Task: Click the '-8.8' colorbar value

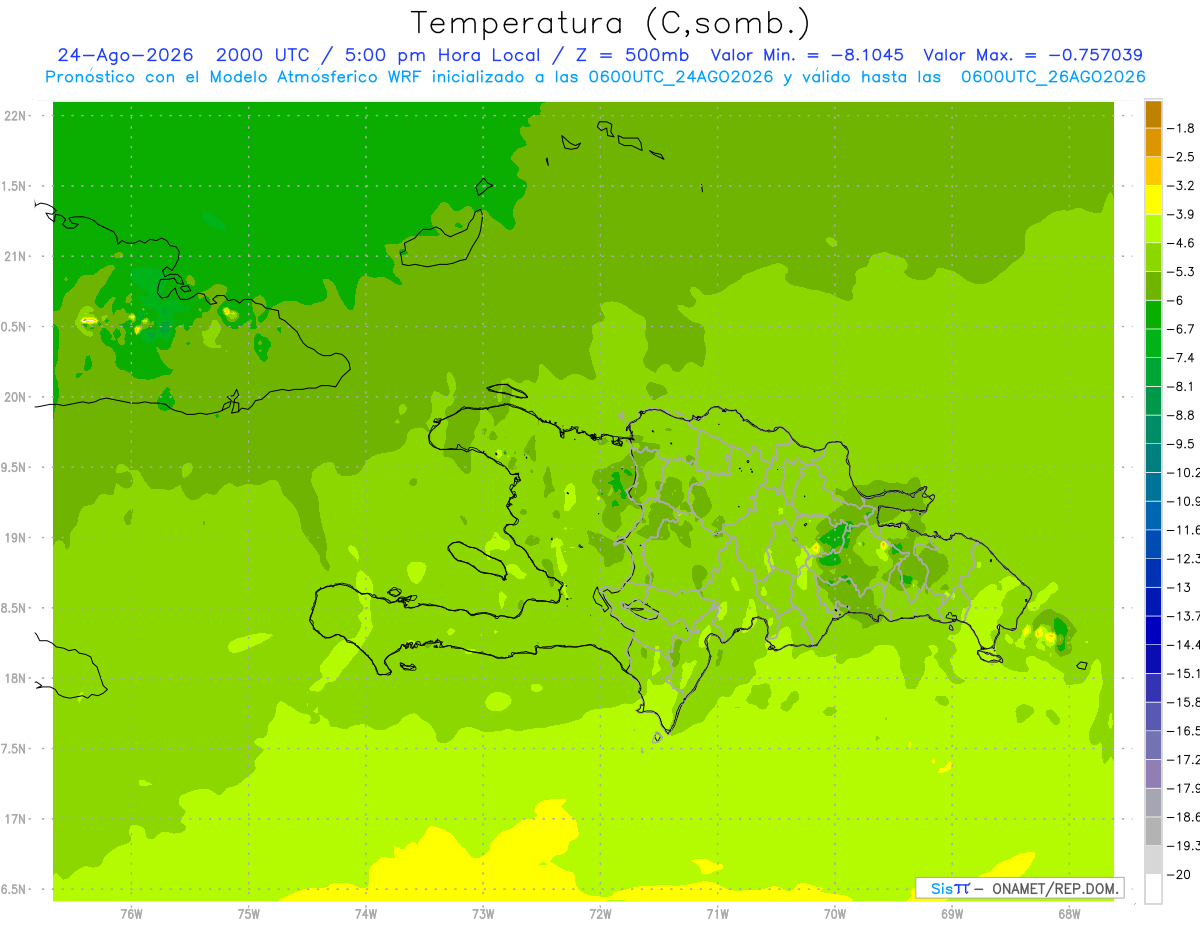Action: coord(1181,415)
